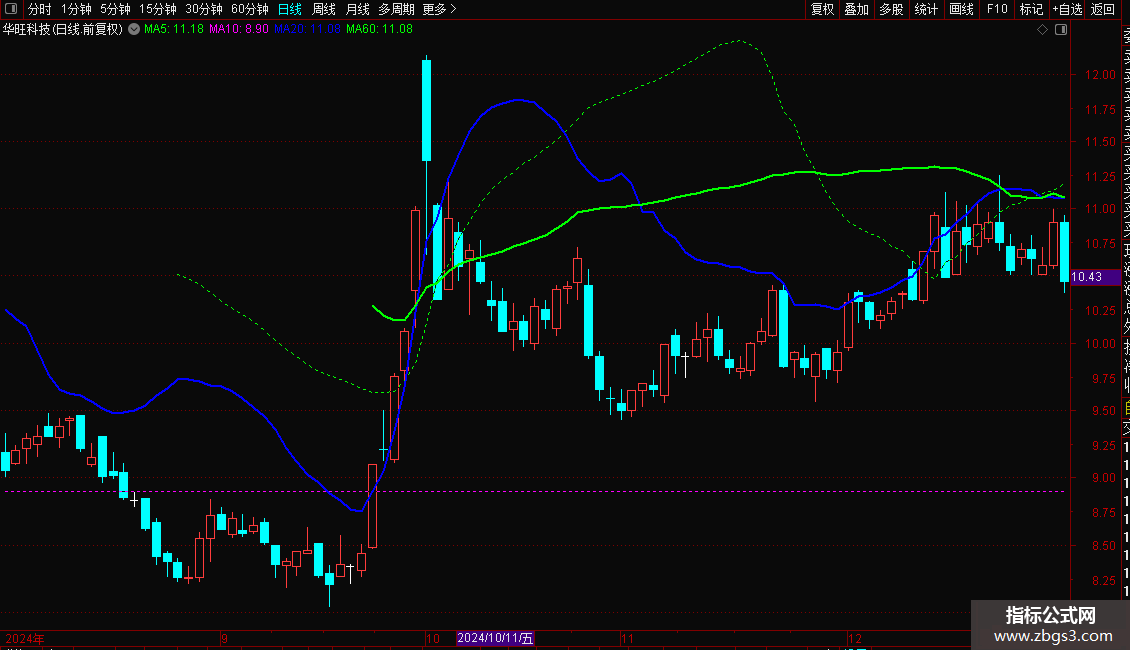Open 多周期 multi-period view
Screen dimensions: 1130x650
(396, 9)
